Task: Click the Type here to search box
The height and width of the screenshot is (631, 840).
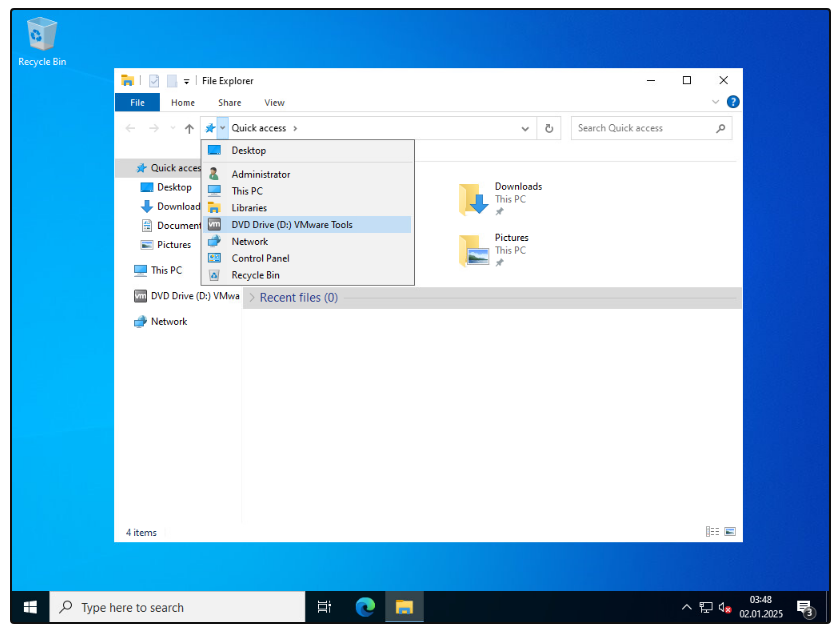Action: pyautogui.click(x=177, y=607)
